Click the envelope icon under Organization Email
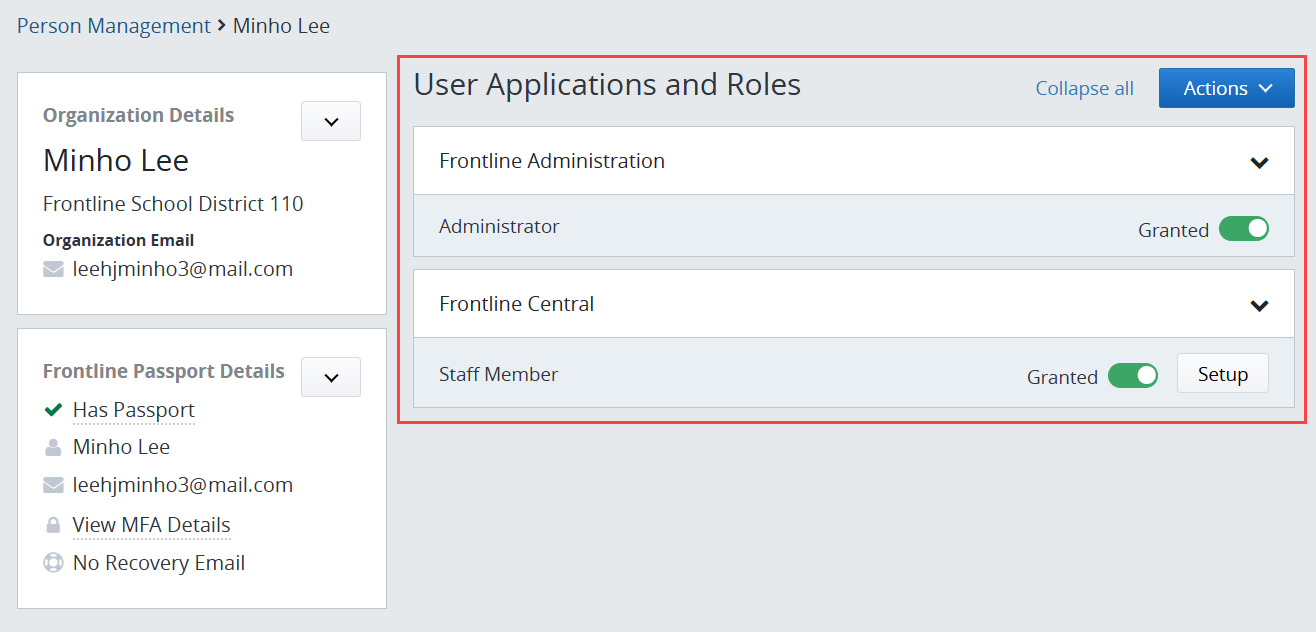Screen dimensions: 1316x632 53,269
